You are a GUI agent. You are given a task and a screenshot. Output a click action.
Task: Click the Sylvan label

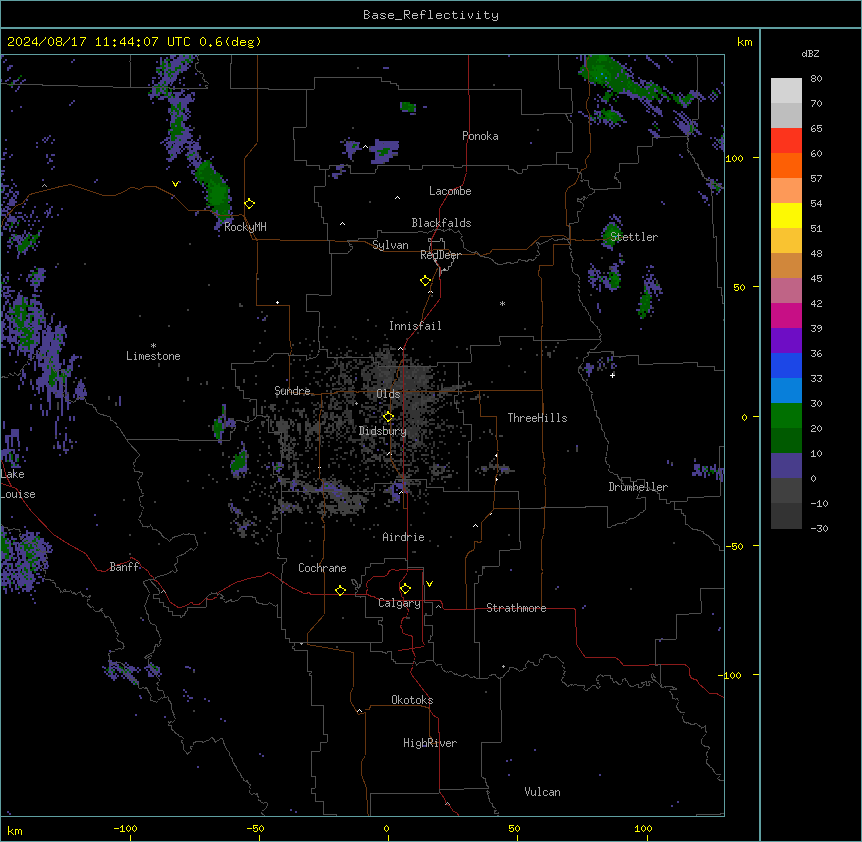pyautogui.click(x=390, y=245)
